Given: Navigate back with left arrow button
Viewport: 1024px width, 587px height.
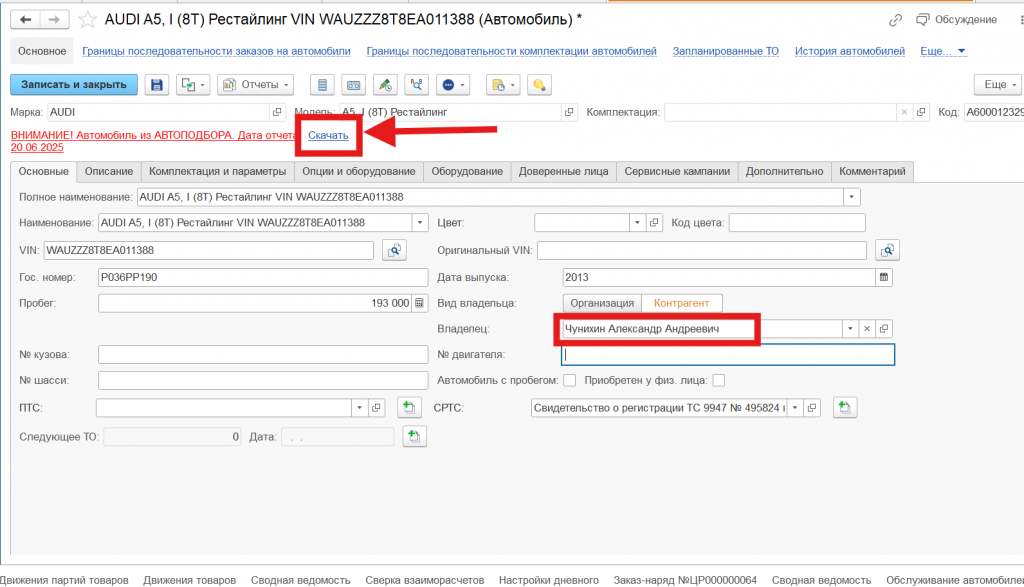Looking at the screenshot, I should [x=25, y=19].
